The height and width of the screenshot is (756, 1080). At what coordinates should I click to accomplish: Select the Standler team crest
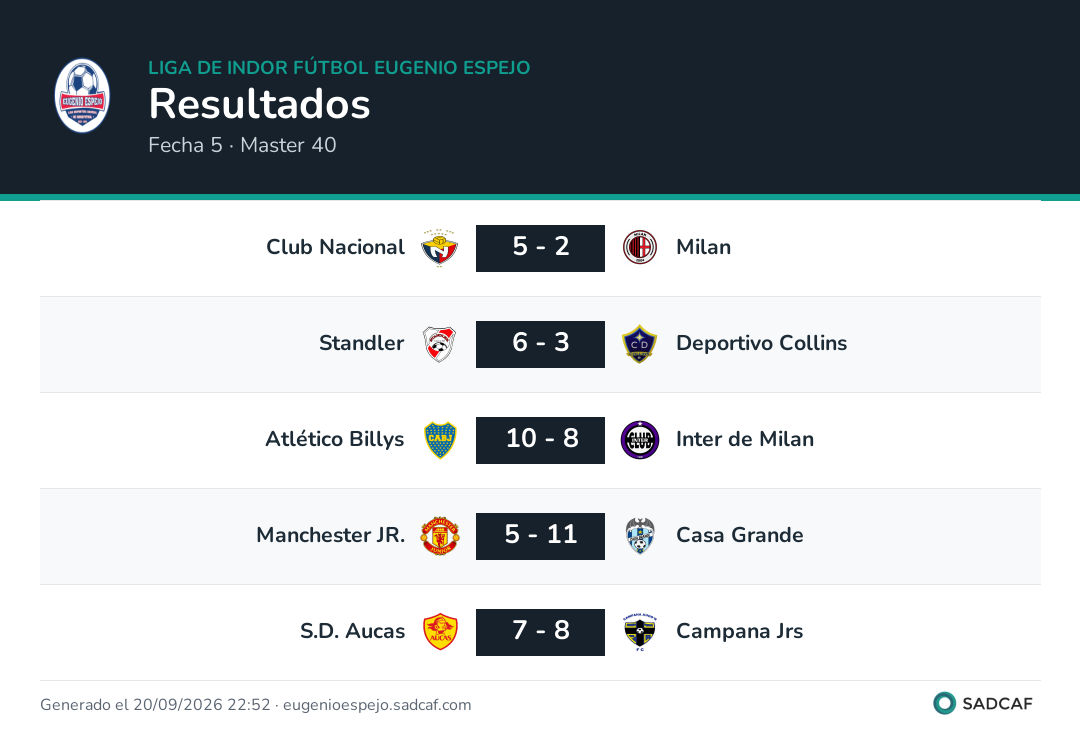pos(439,344)
